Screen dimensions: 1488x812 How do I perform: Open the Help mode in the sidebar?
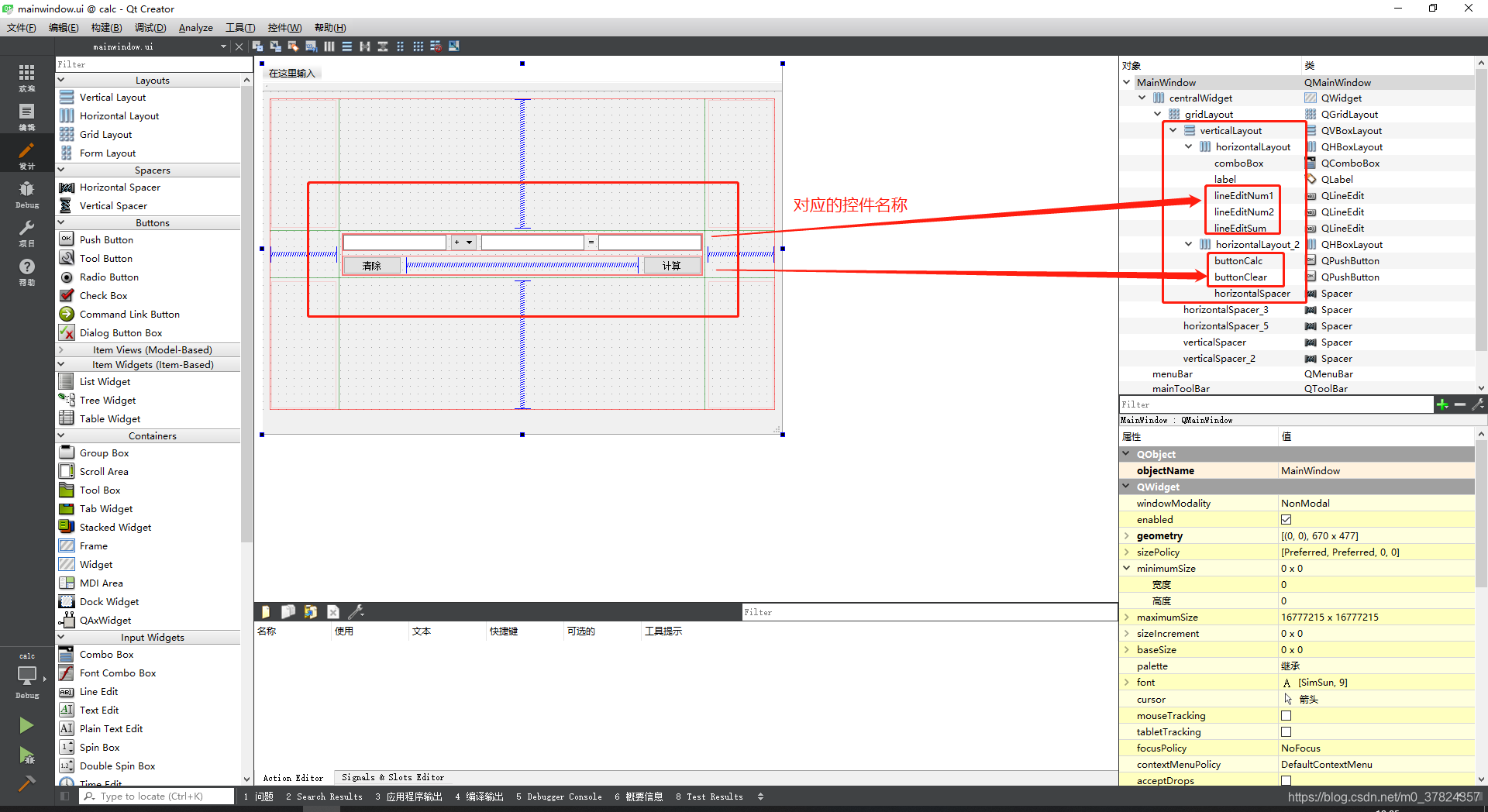(27, 270)
